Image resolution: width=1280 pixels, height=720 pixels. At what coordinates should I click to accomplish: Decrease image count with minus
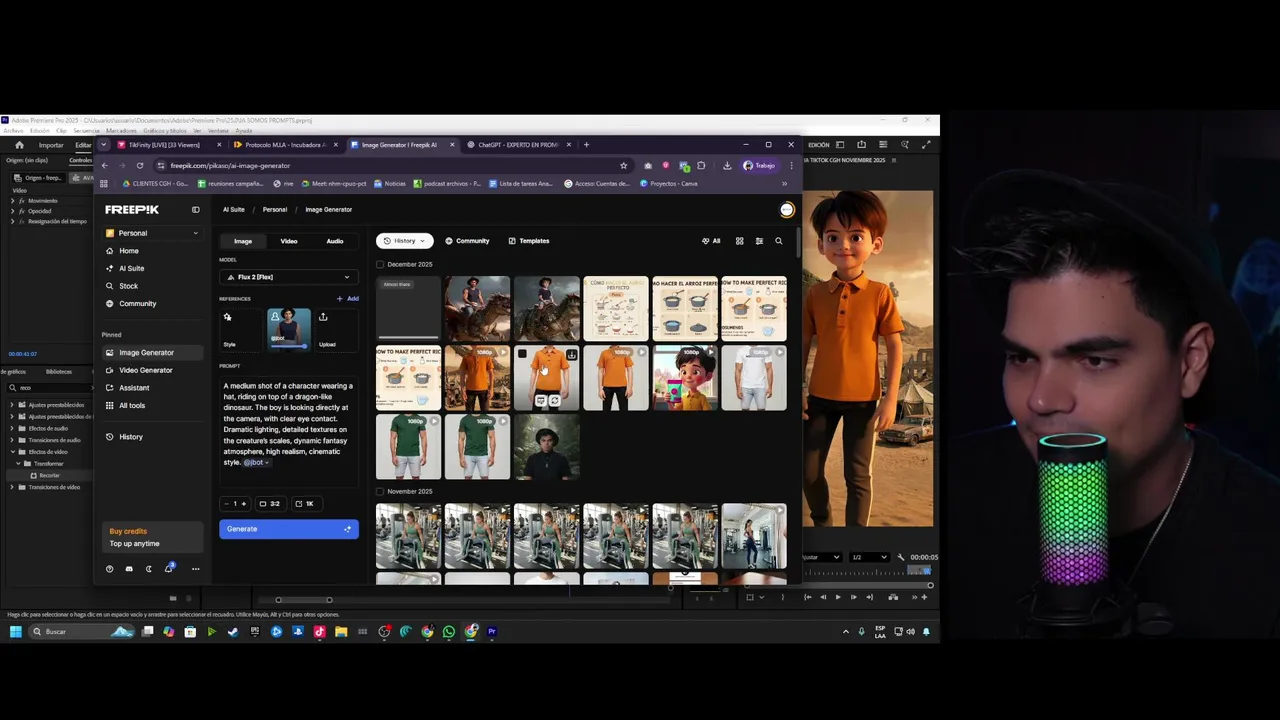(226, 504)
